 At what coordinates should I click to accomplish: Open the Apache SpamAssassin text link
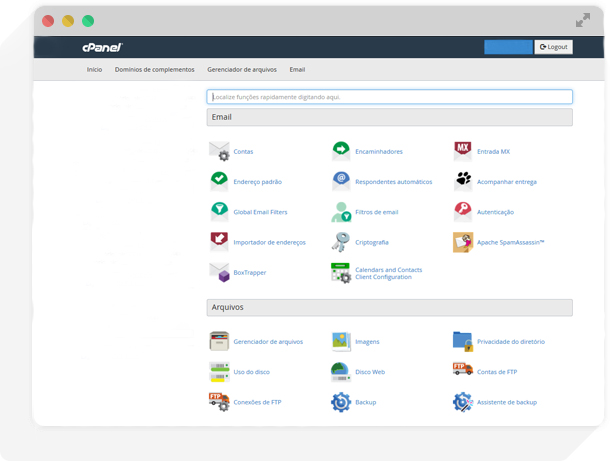510,242
